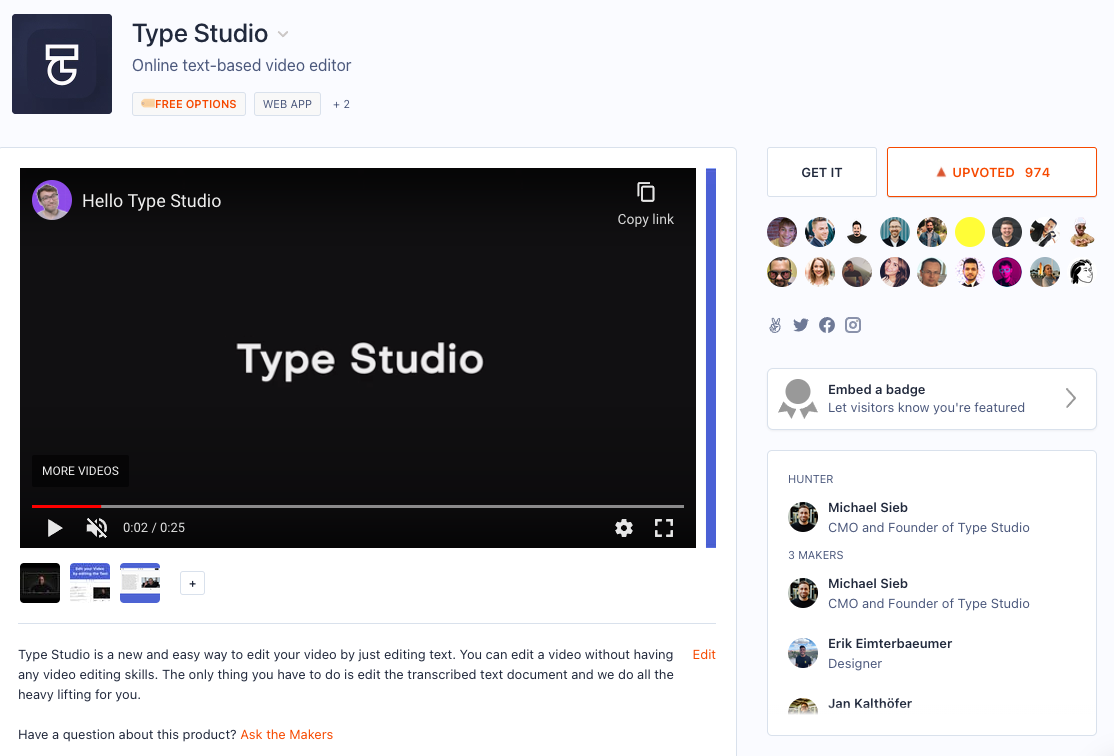Select the WEB APP tag
The width and height of the screenshot is (1114, 756).
tap(287, 104)
